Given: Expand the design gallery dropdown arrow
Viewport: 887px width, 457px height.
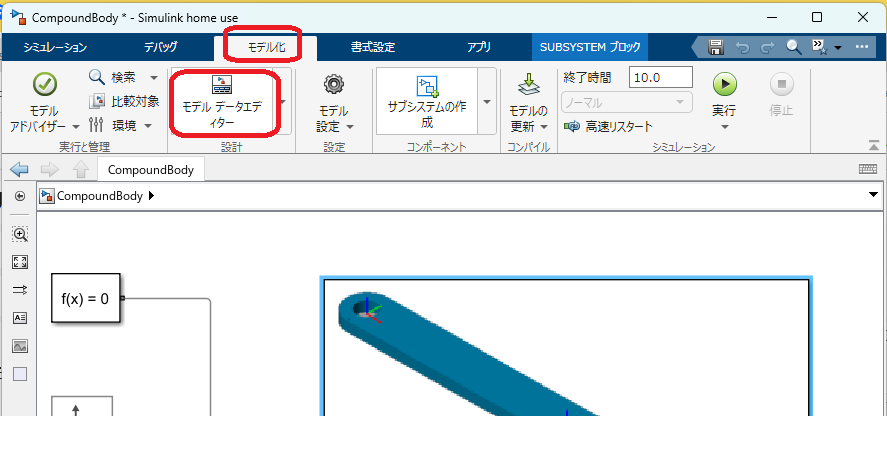Looking at the screenshot, I should point(283,102).
